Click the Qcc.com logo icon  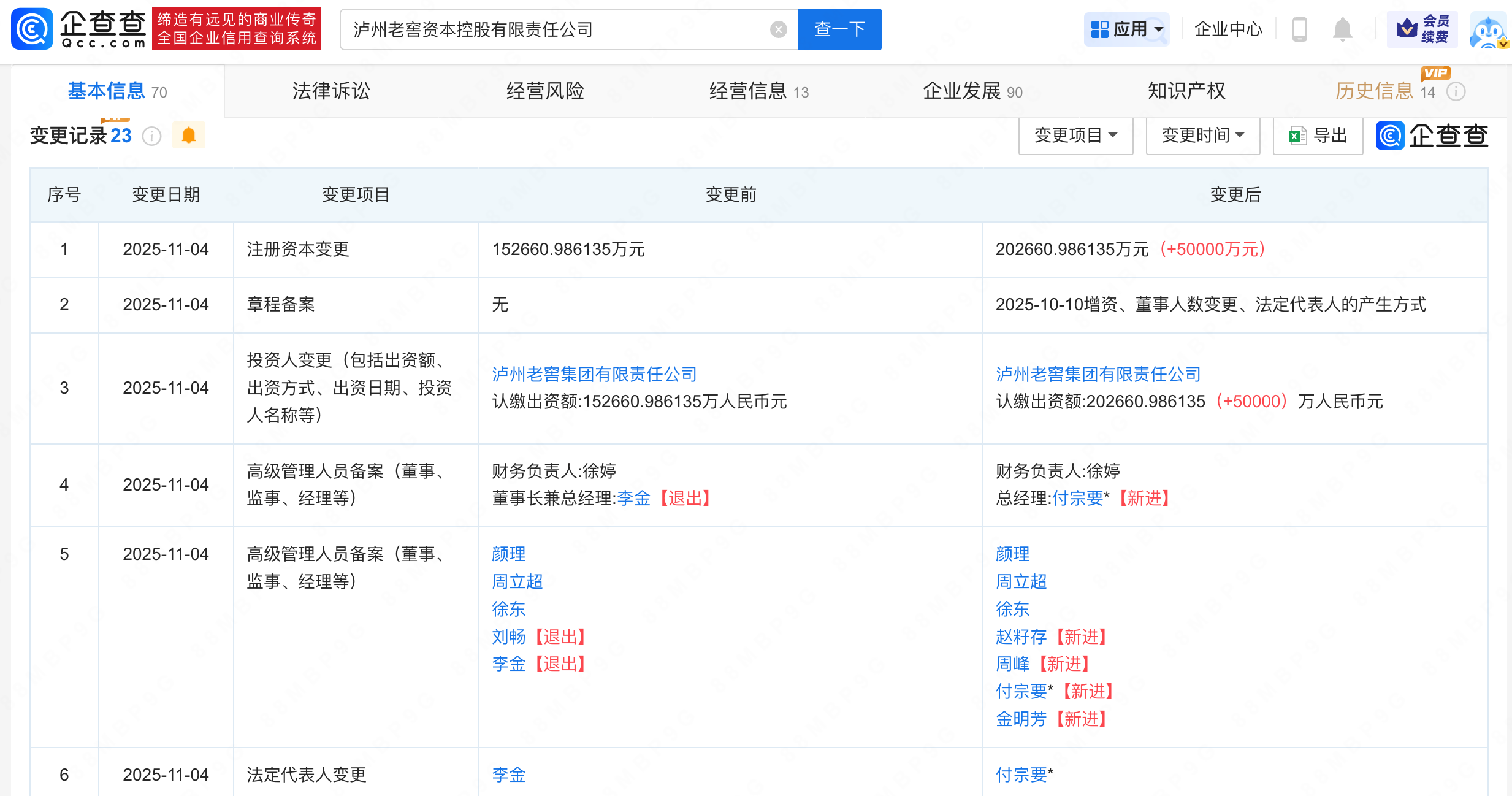click(x=32, y=29)
